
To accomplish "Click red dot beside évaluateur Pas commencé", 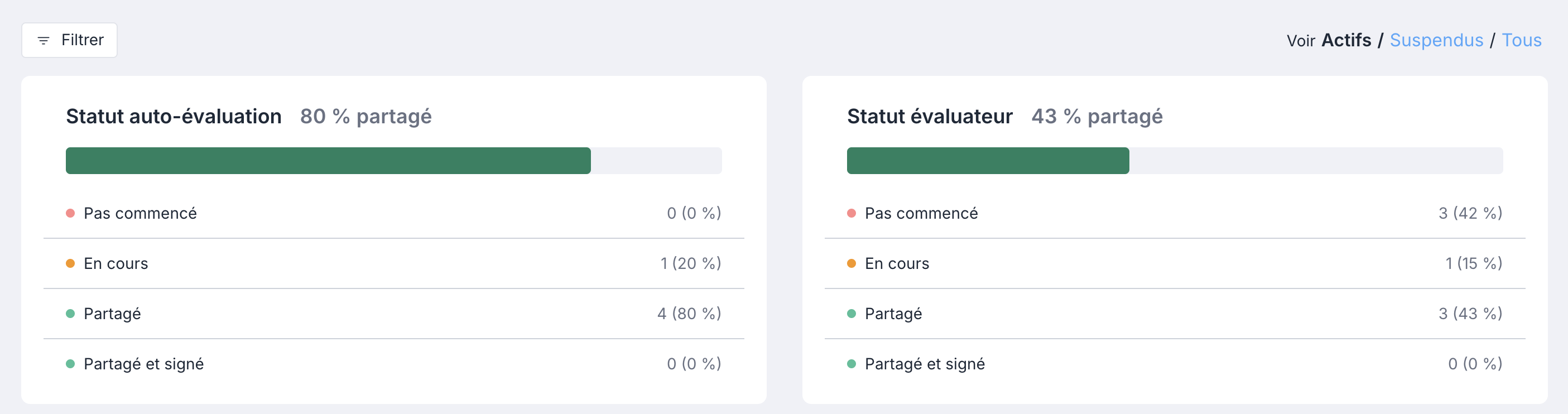I will [x=852, y=213].
